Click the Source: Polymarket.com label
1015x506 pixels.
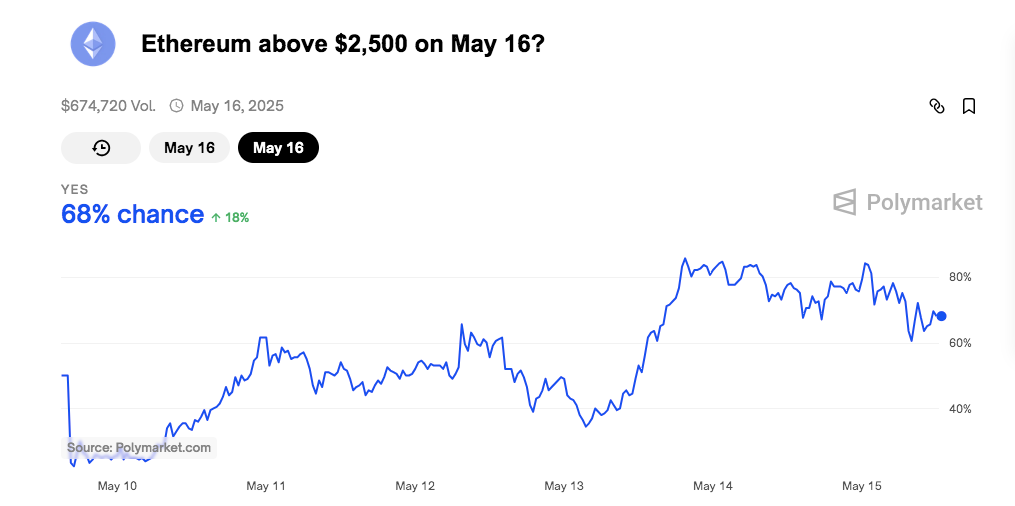pyautogui.click(x=139, y=448)
